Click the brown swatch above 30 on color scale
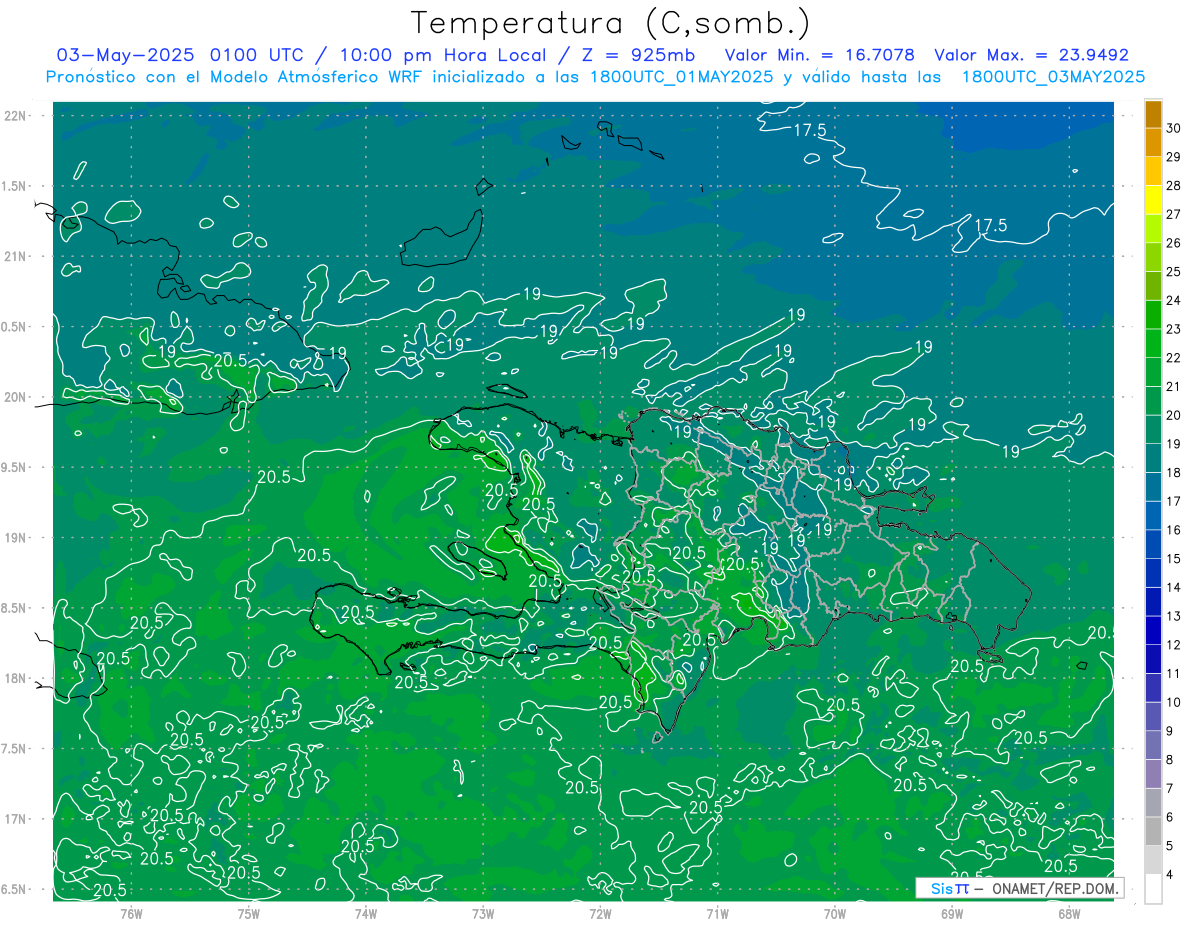The height and width of the screenshot is (927, 1200). 1153,115
